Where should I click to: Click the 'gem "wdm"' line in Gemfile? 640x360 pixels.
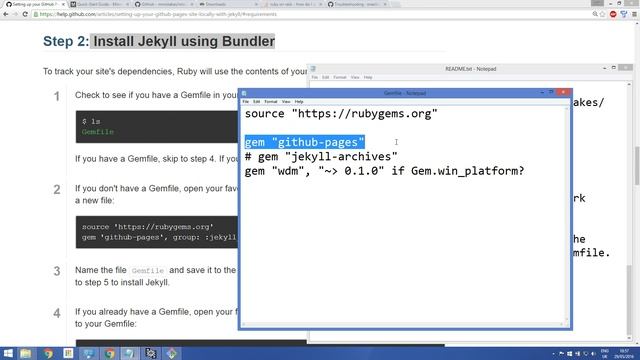point(384,171)
